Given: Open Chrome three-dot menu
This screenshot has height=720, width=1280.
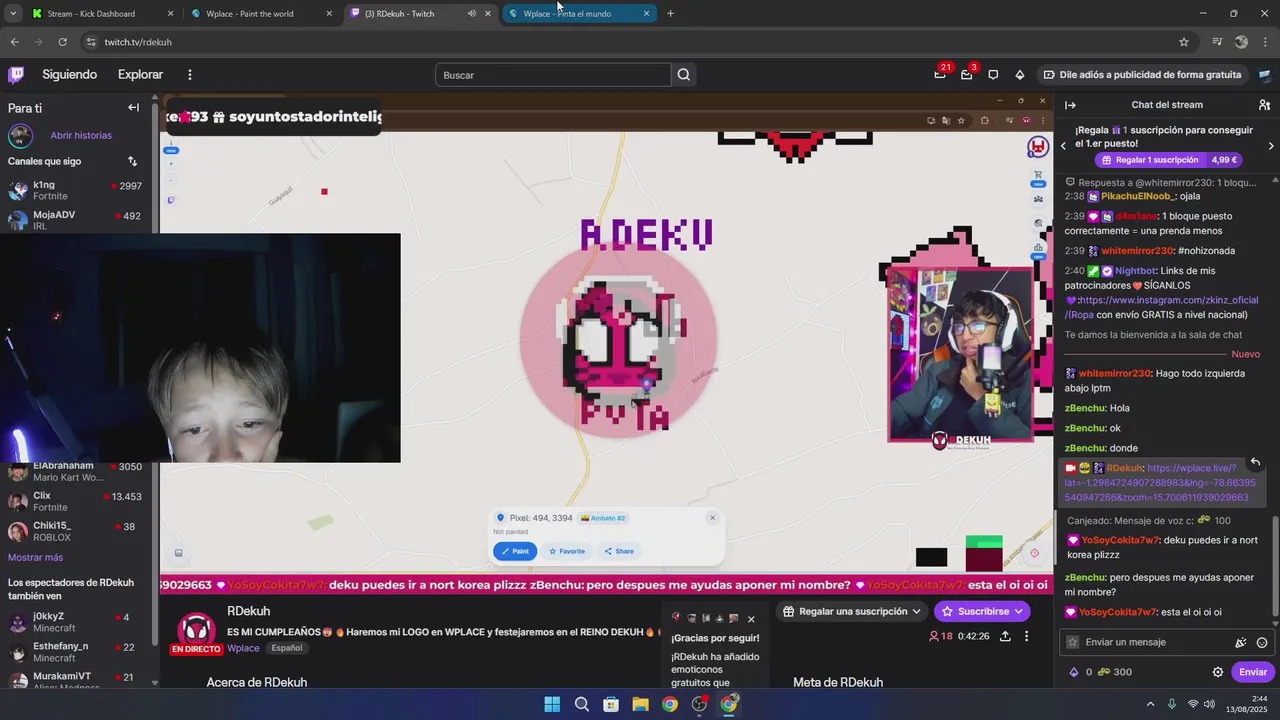Looking at the screenshot, I should click(x=1265, y=42).
